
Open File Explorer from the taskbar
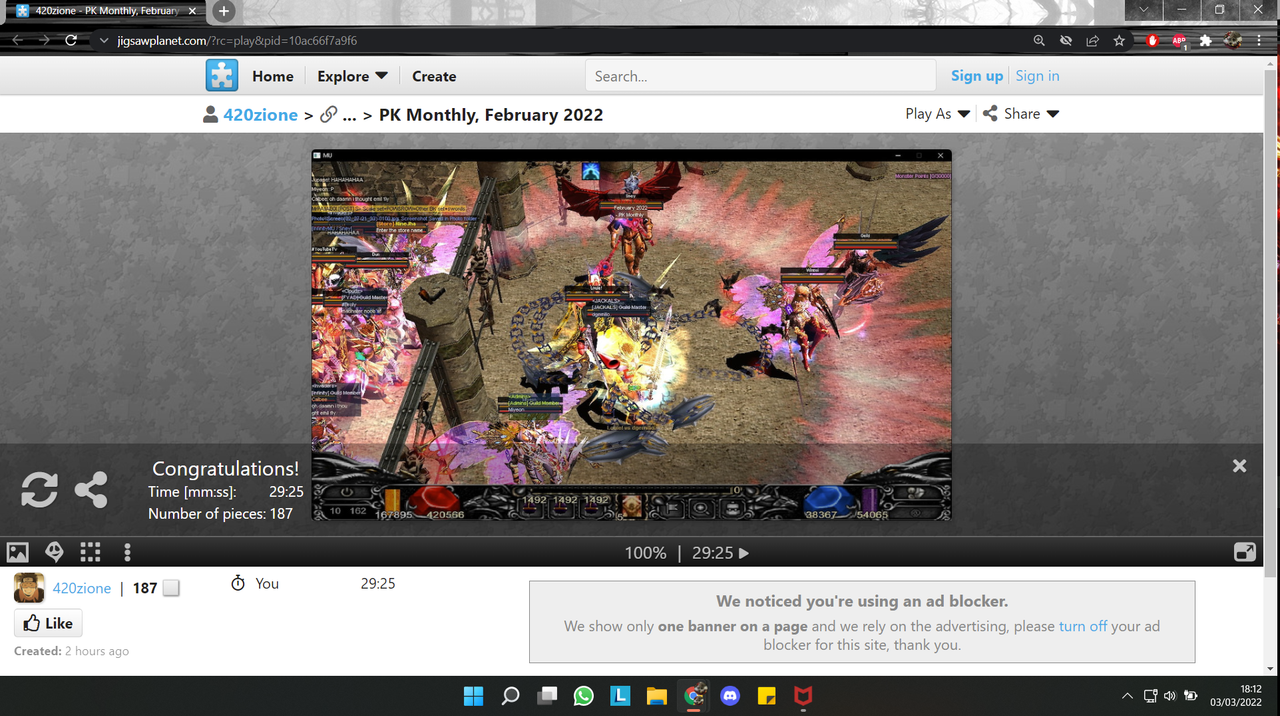click(657, 695)
